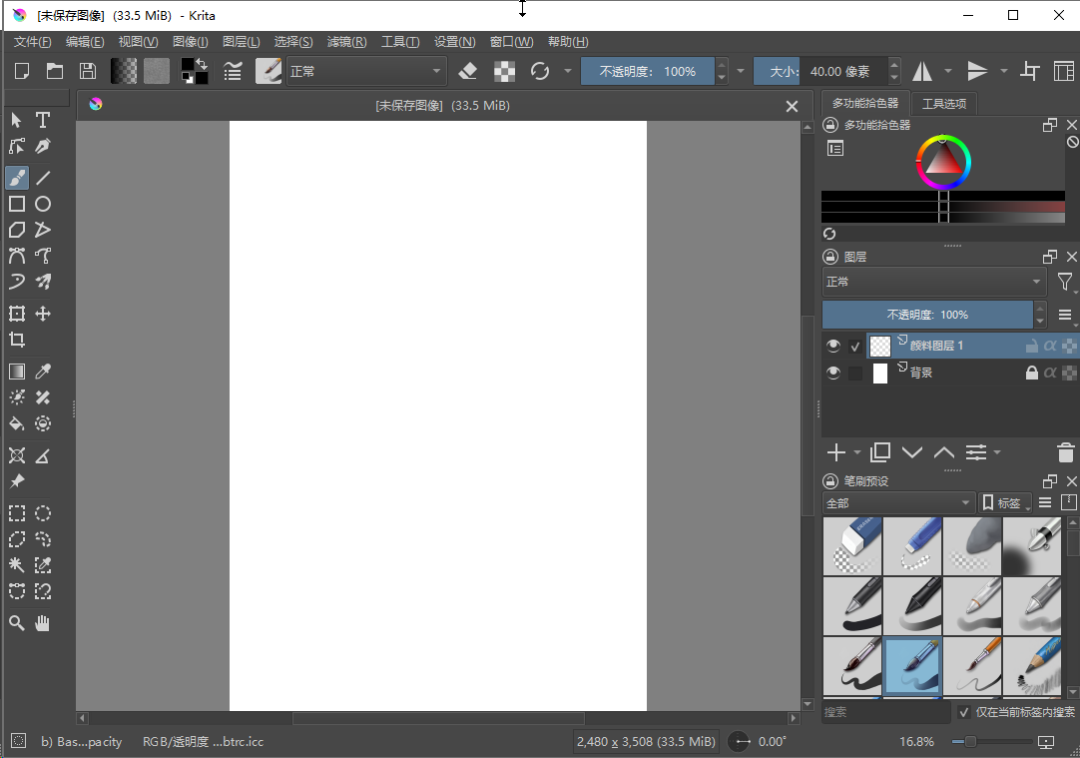
Task: Expand the layer blending mode dropdown
Action: click(934, 282)
